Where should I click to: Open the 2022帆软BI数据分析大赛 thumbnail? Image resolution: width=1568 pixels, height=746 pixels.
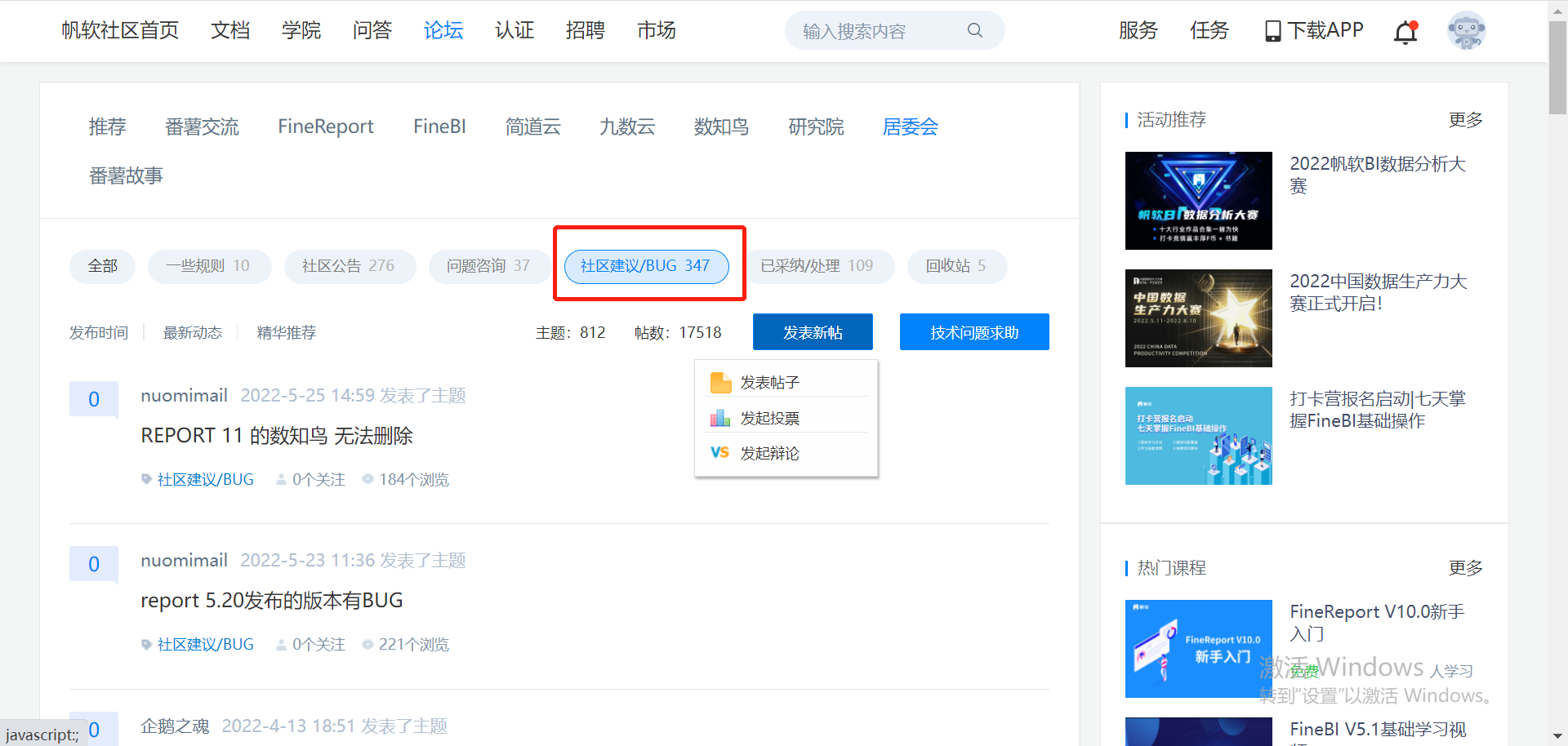tap(1199, 201)
